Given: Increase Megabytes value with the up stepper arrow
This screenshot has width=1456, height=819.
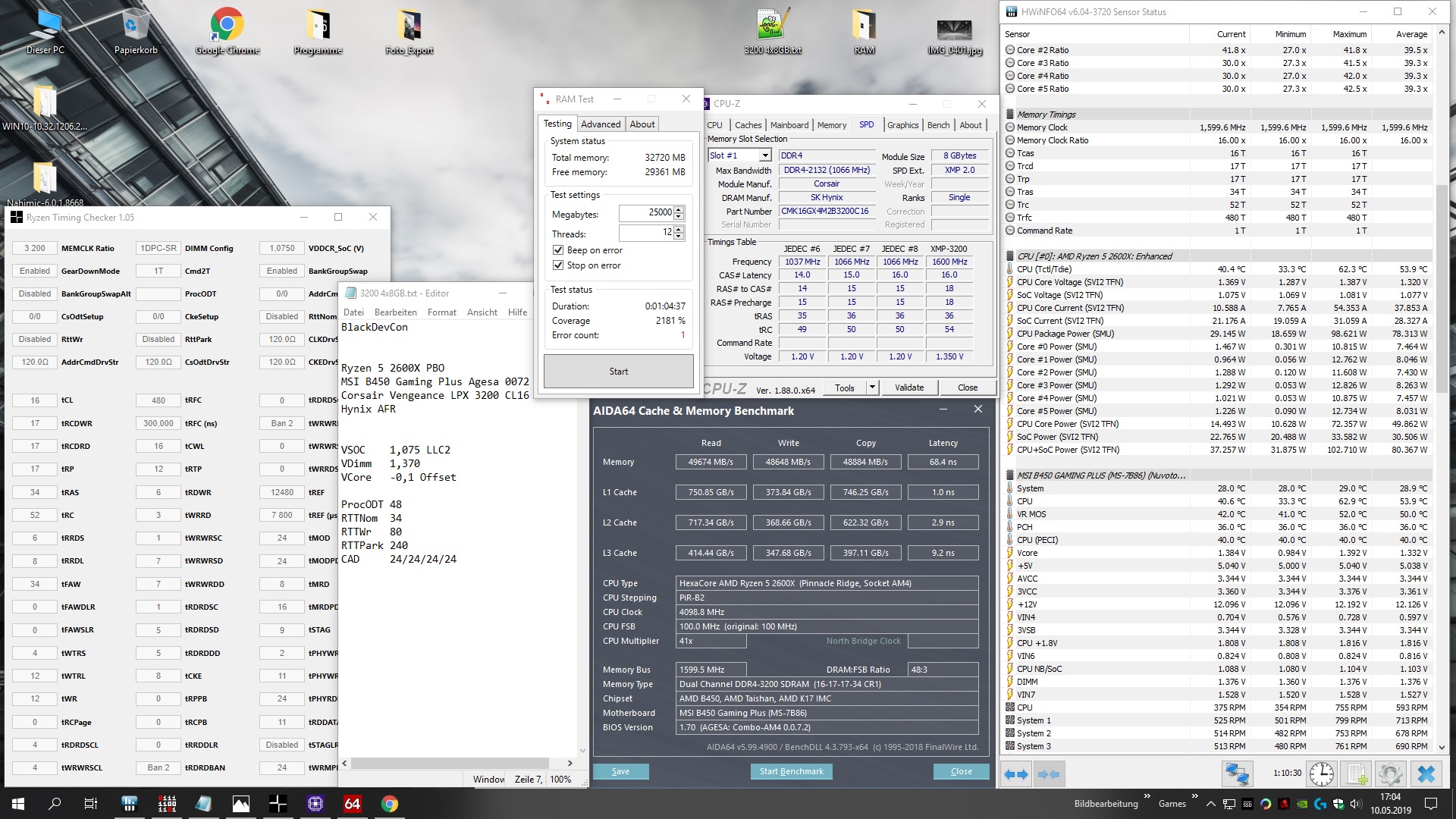Looking at the screenshot, I should pos(679,209).
